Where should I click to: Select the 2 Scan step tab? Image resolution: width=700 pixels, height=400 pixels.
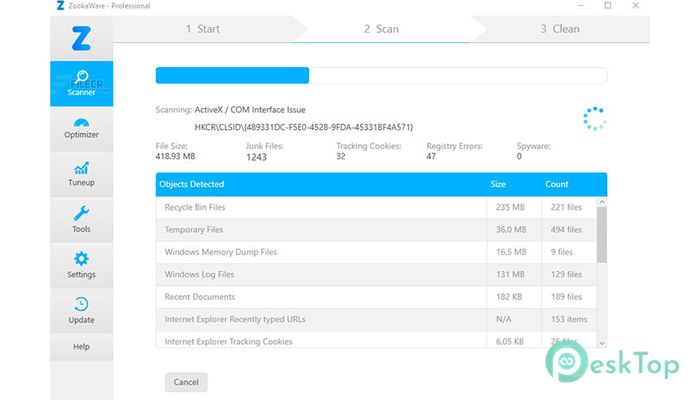coord(381,29)
